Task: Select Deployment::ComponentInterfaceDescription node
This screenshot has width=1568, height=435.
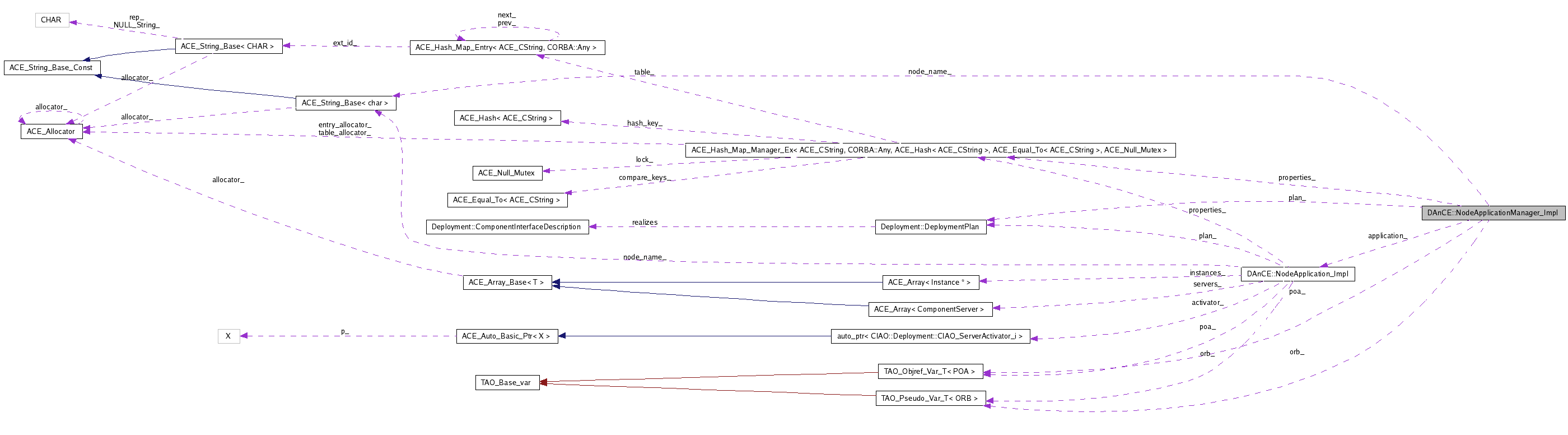Action: point(507,226)
